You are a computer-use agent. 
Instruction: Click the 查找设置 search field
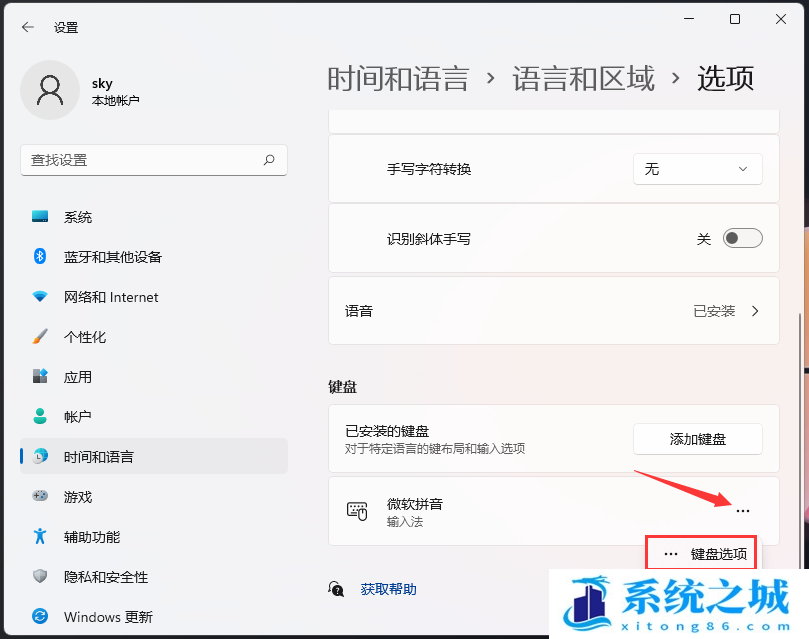click(154, 160)
